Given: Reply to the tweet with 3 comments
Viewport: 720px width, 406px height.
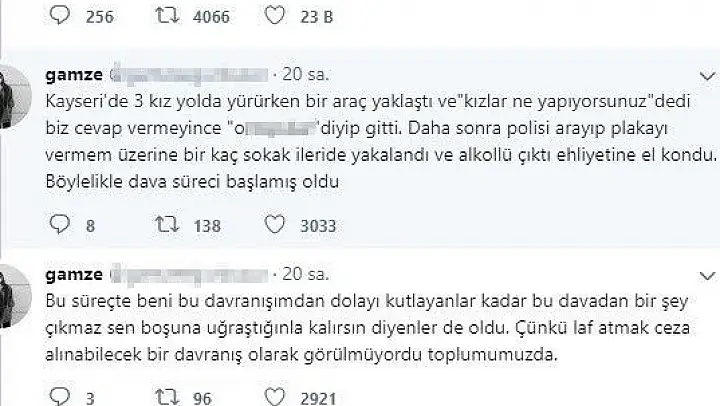Looking at the screenshot, I should point(60,396).
